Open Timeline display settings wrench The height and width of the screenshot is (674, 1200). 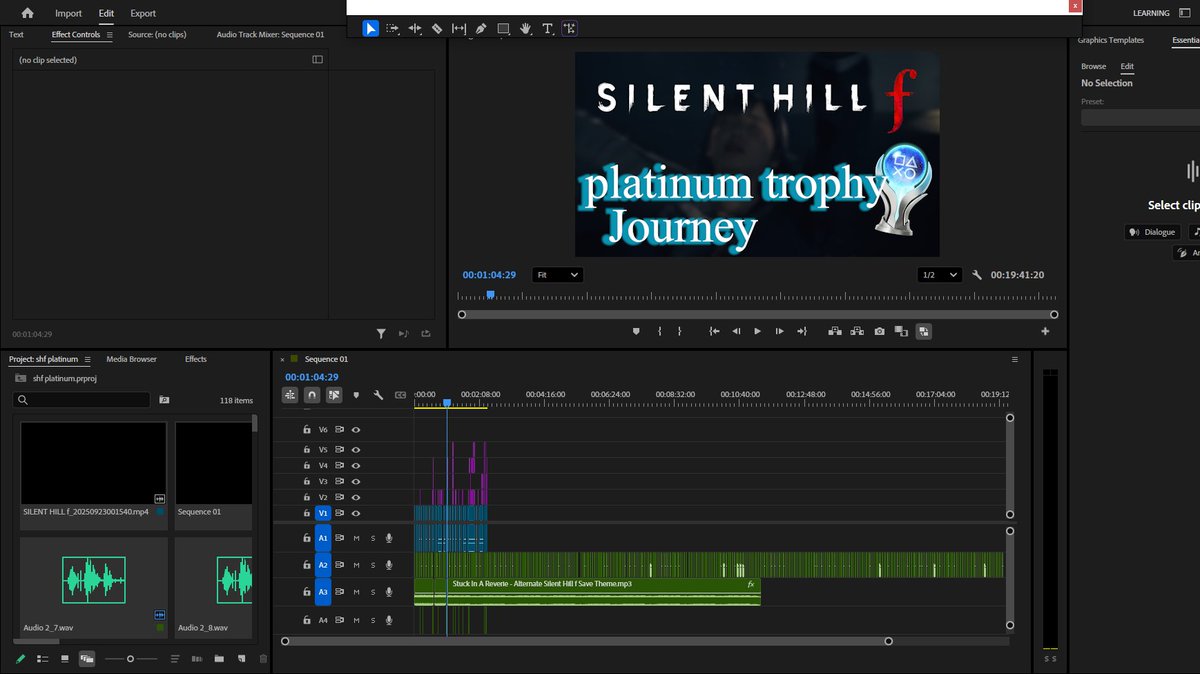coord(378,395)
